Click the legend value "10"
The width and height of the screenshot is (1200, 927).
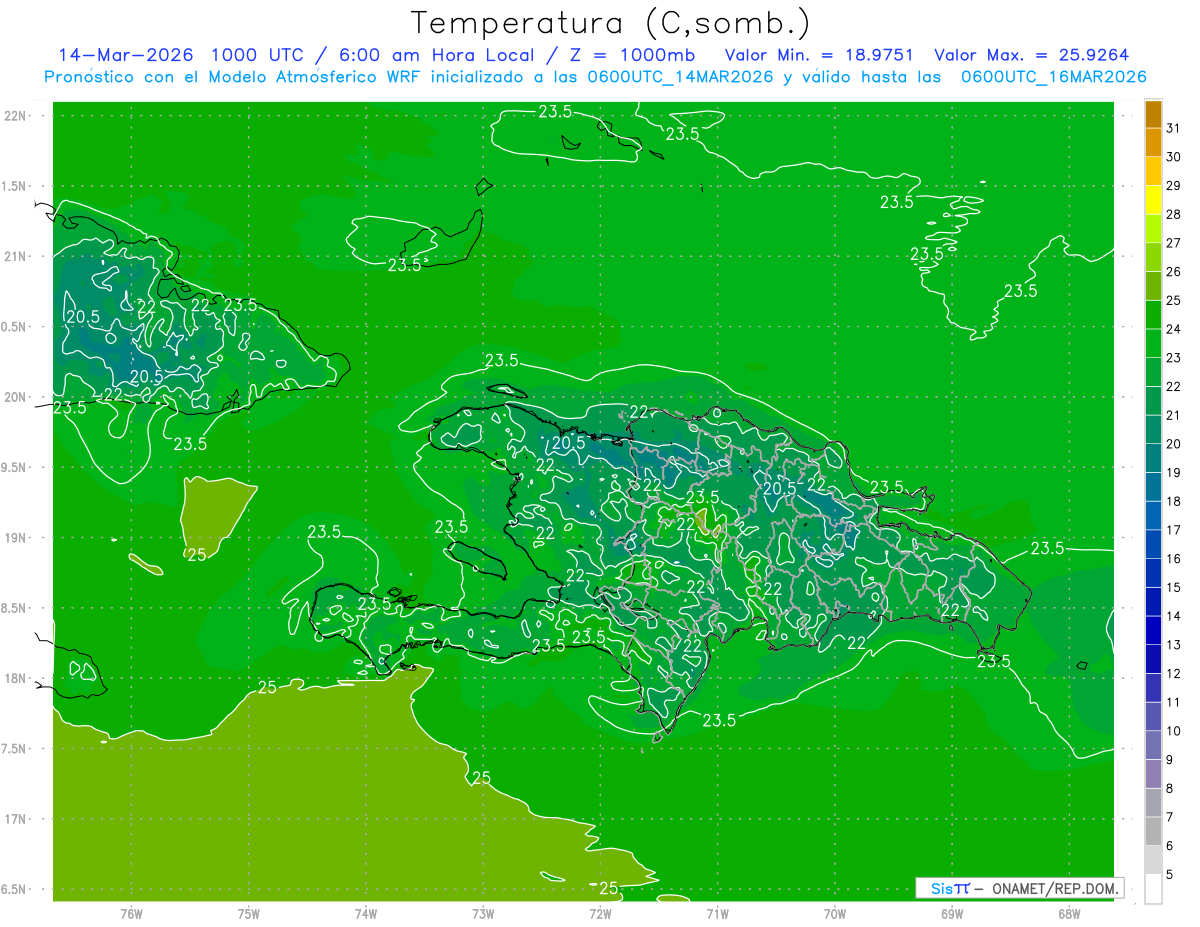(x=1174, y=732)
